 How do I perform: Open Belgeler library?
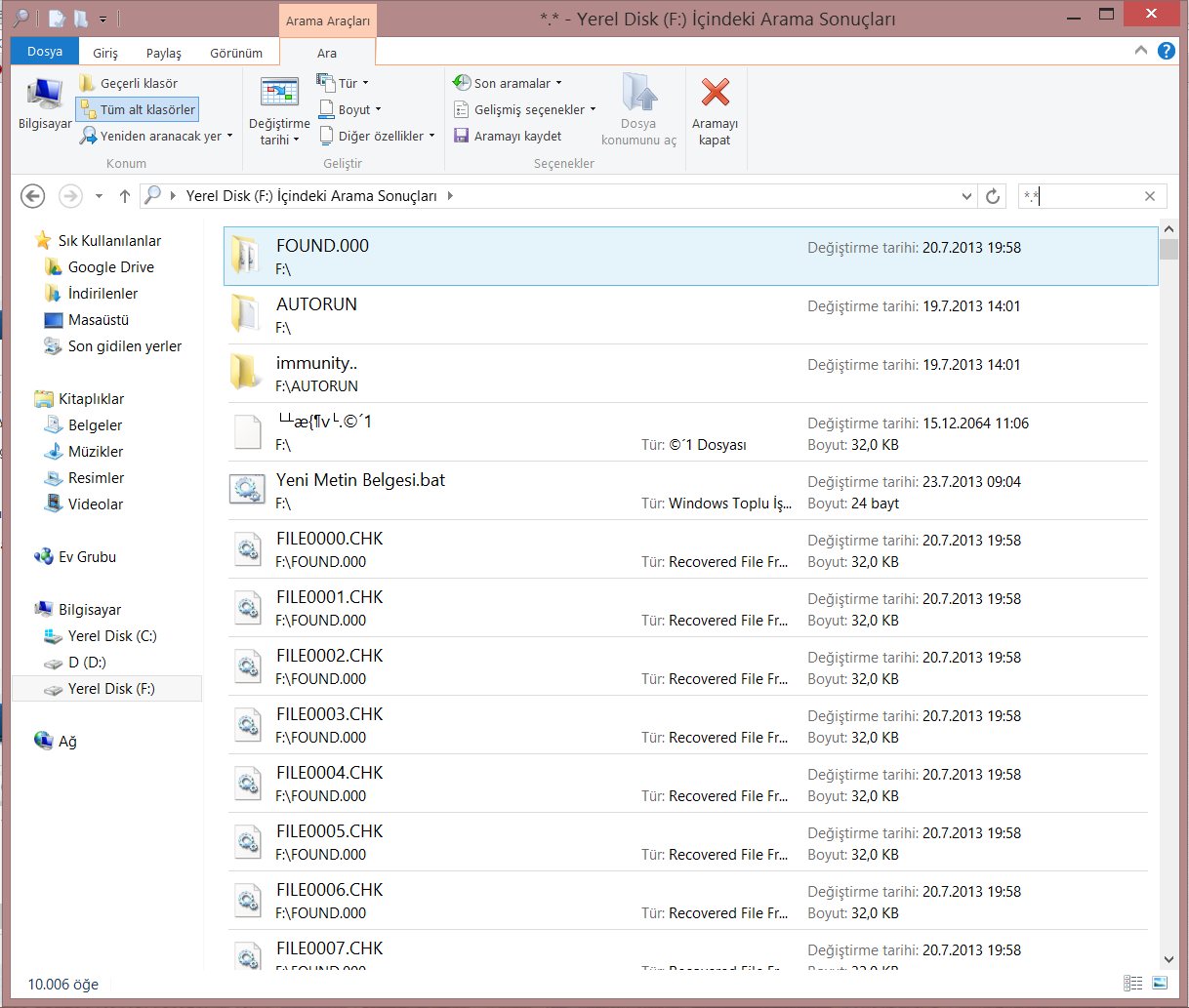(x=95, y=424)
